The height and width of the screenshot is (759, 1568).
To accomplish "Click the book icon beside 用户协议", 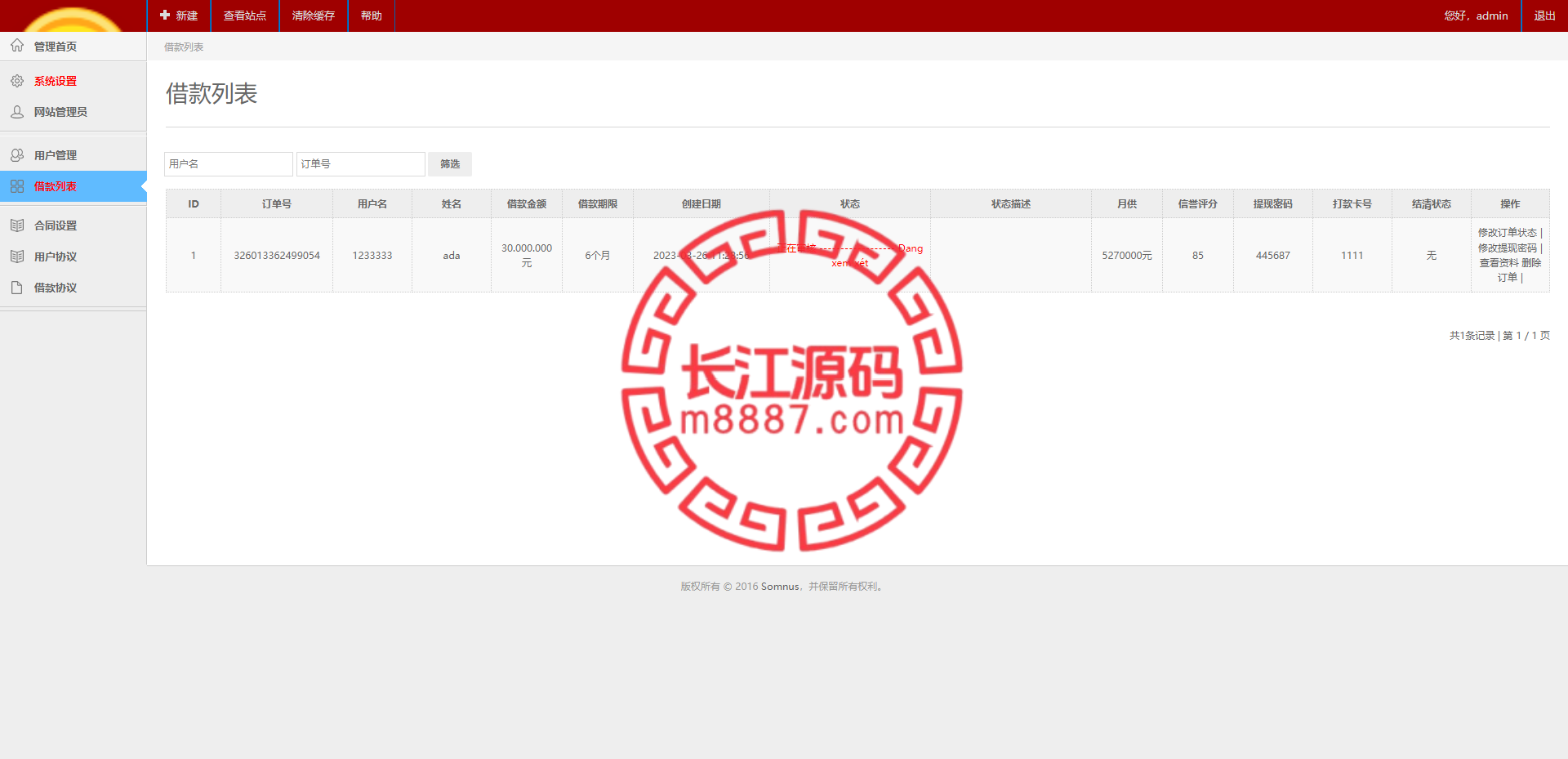I will tap(17, 257).
